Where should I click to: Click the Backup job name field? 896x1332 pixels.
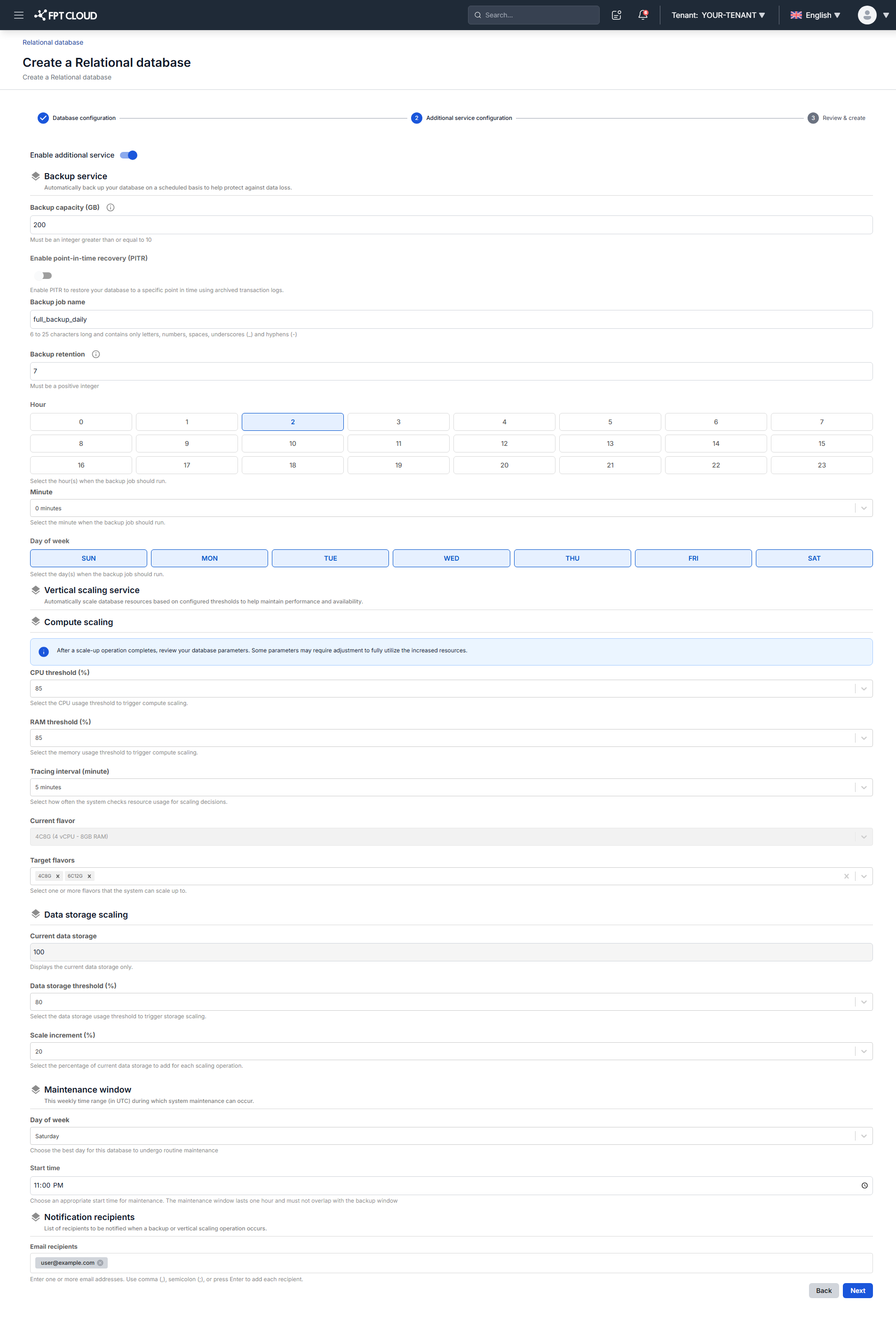coord(452,319)
